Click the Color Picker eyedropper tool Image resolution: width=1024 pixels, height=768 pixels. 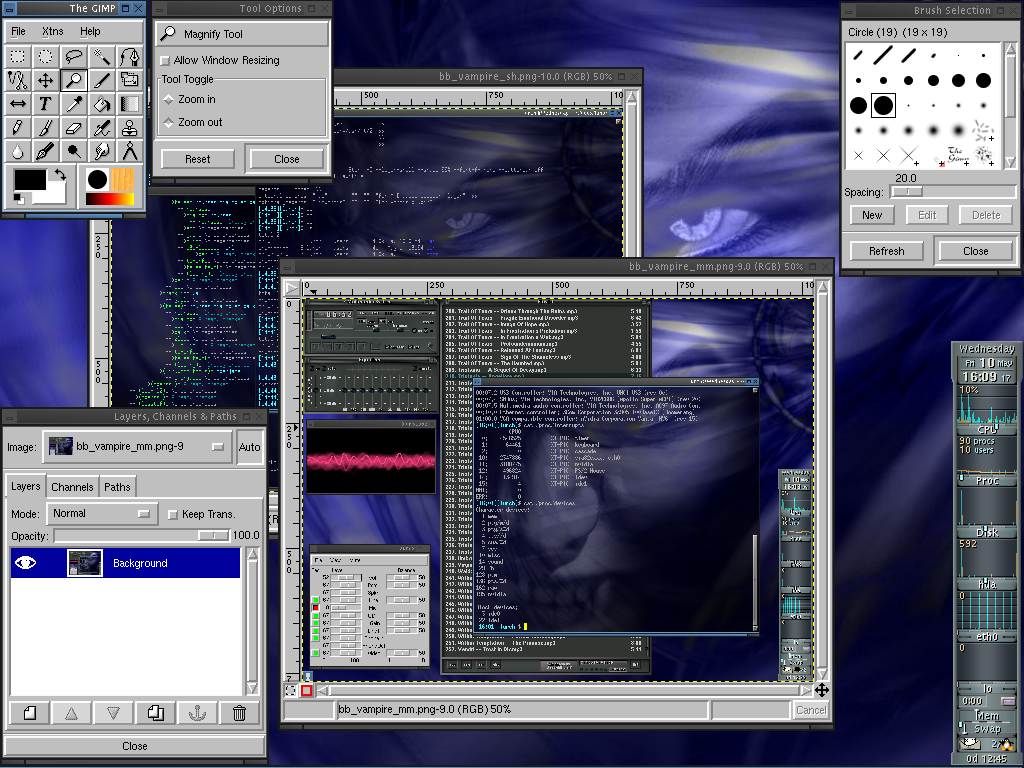coord(73,104)
